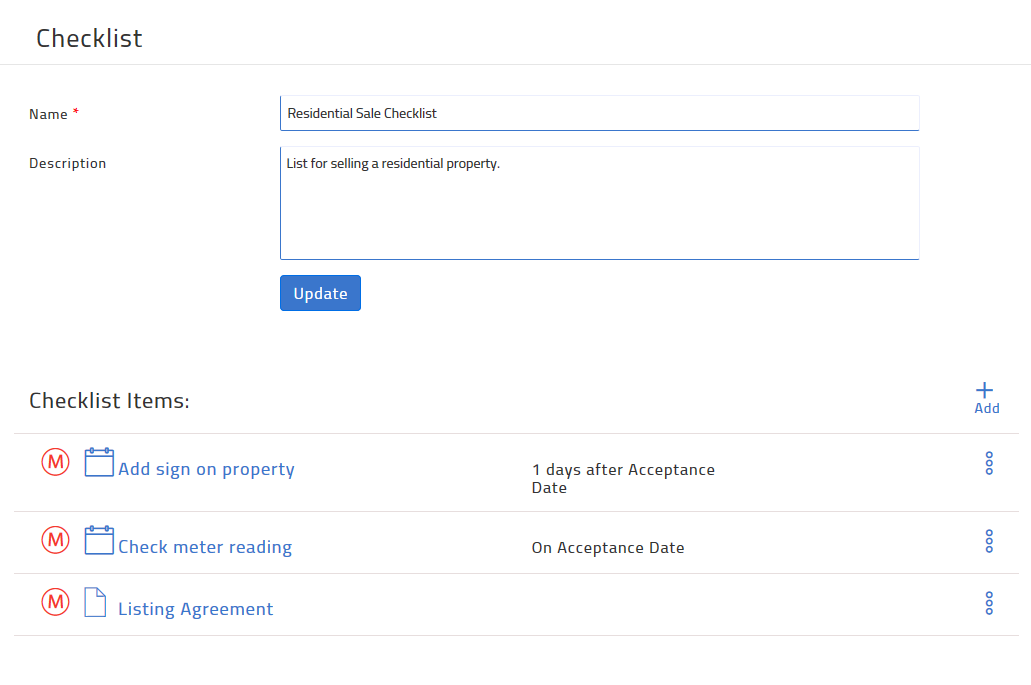Click the red M badge on Add sign on property
Screen dimensions: 1031x685
pos(55,462)
